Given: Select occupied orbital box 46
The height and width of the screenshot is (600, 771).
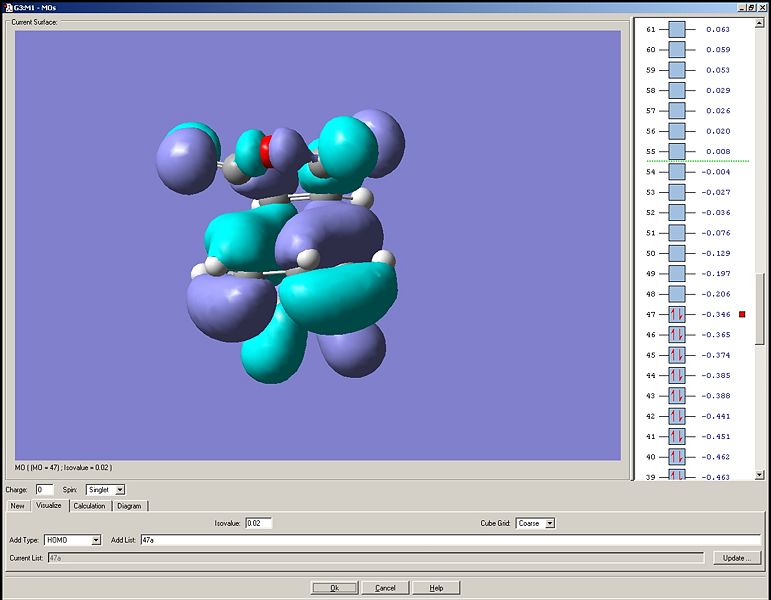Looking at the screenshot, I should (x=677, y=334).
